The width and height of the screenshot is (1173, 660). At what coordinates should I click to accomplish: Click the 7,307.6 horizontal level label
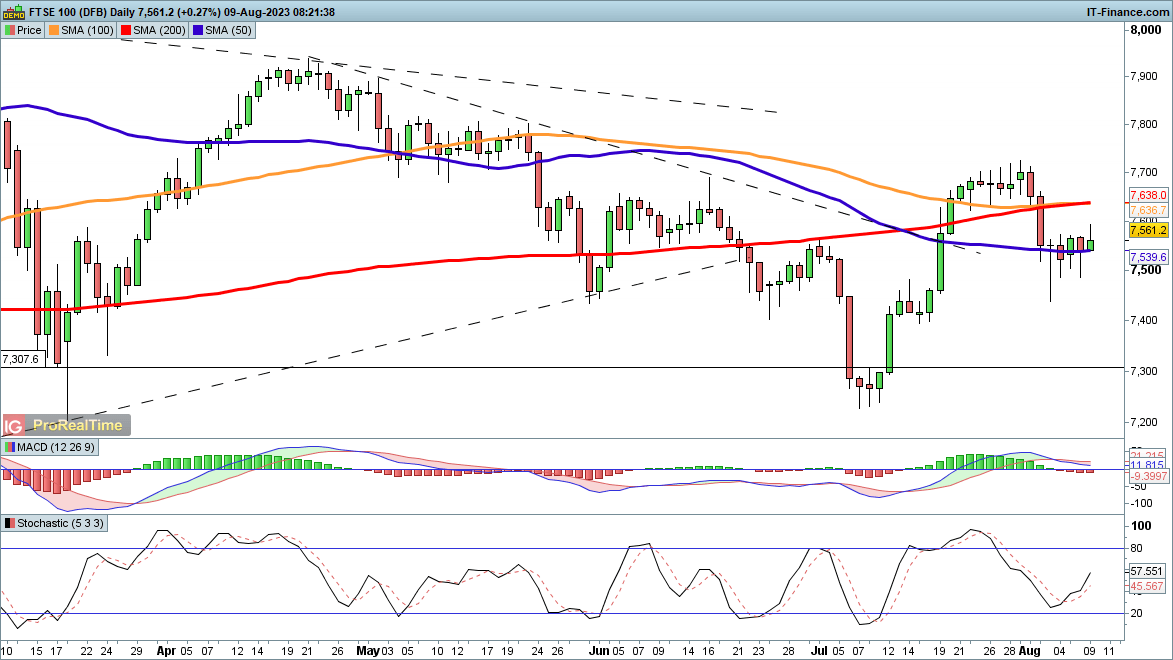click(21, 359)
